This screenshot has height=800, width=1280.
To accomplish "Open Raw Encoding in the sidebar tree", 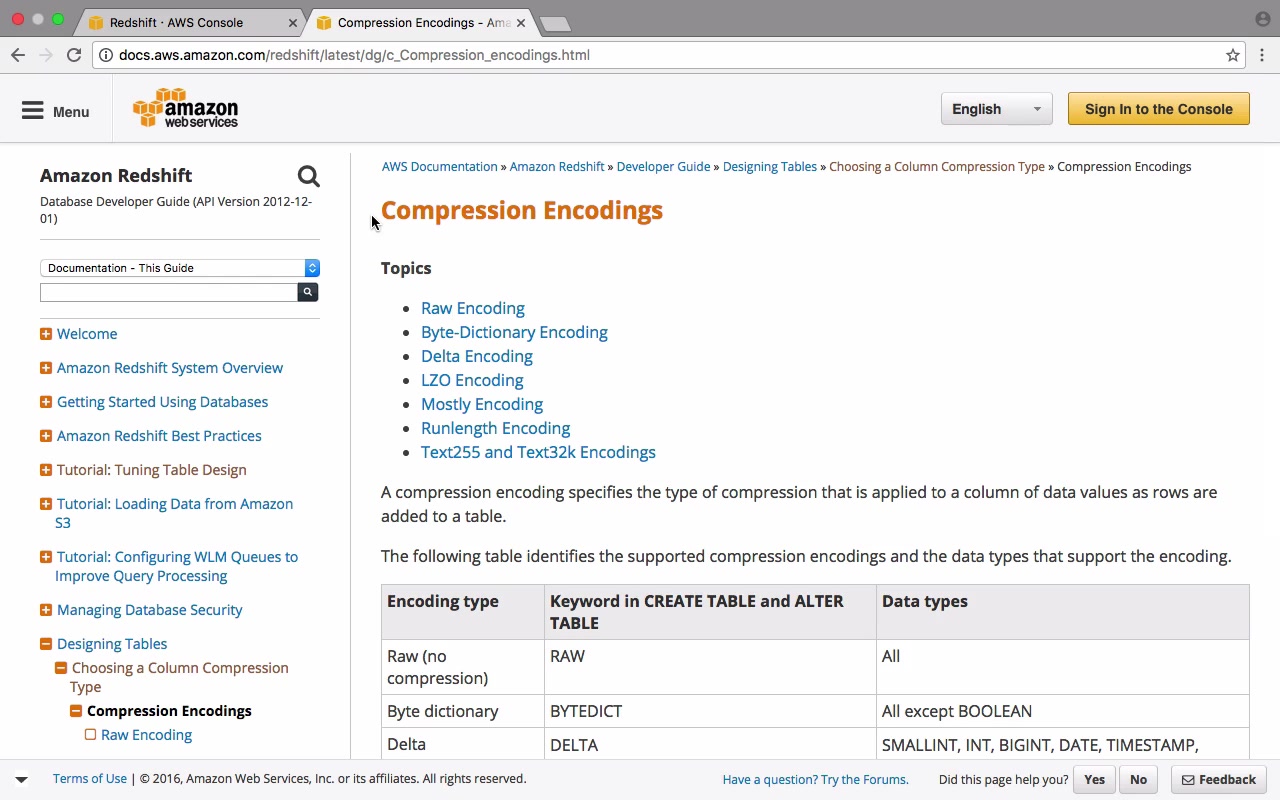I will [146, 735].
